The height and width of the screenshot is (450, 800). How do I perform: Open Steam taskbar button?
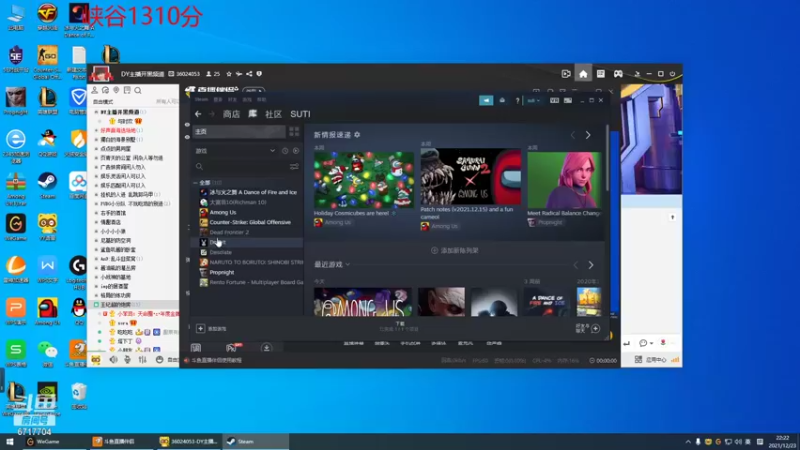click(x=255, y=441)
